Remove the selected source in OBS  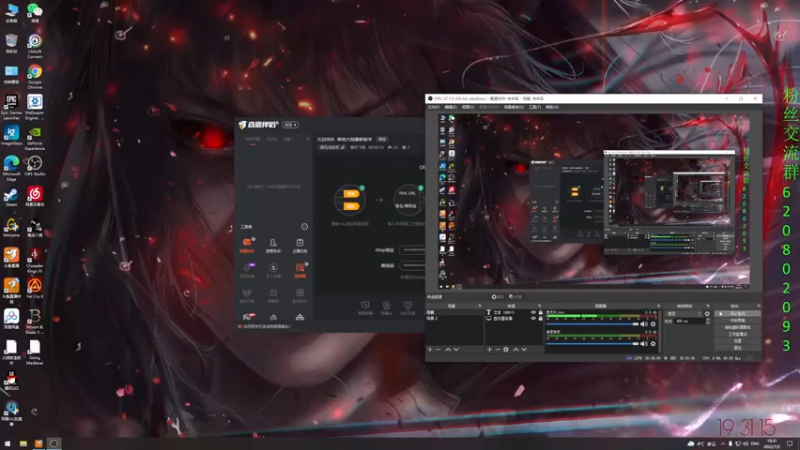(497, 349)
